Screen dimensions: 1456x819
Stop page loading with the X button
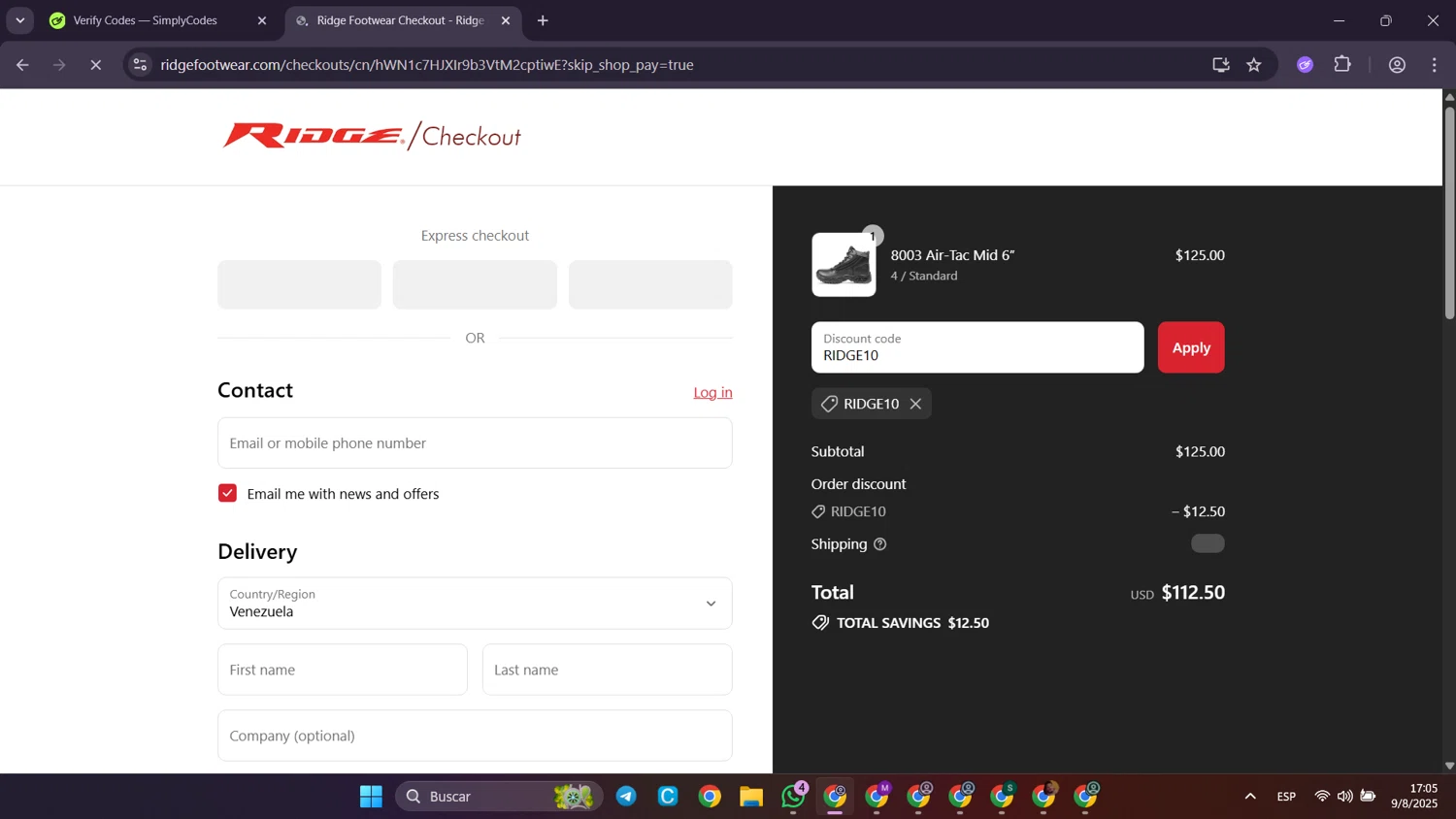tap(95, 65)
